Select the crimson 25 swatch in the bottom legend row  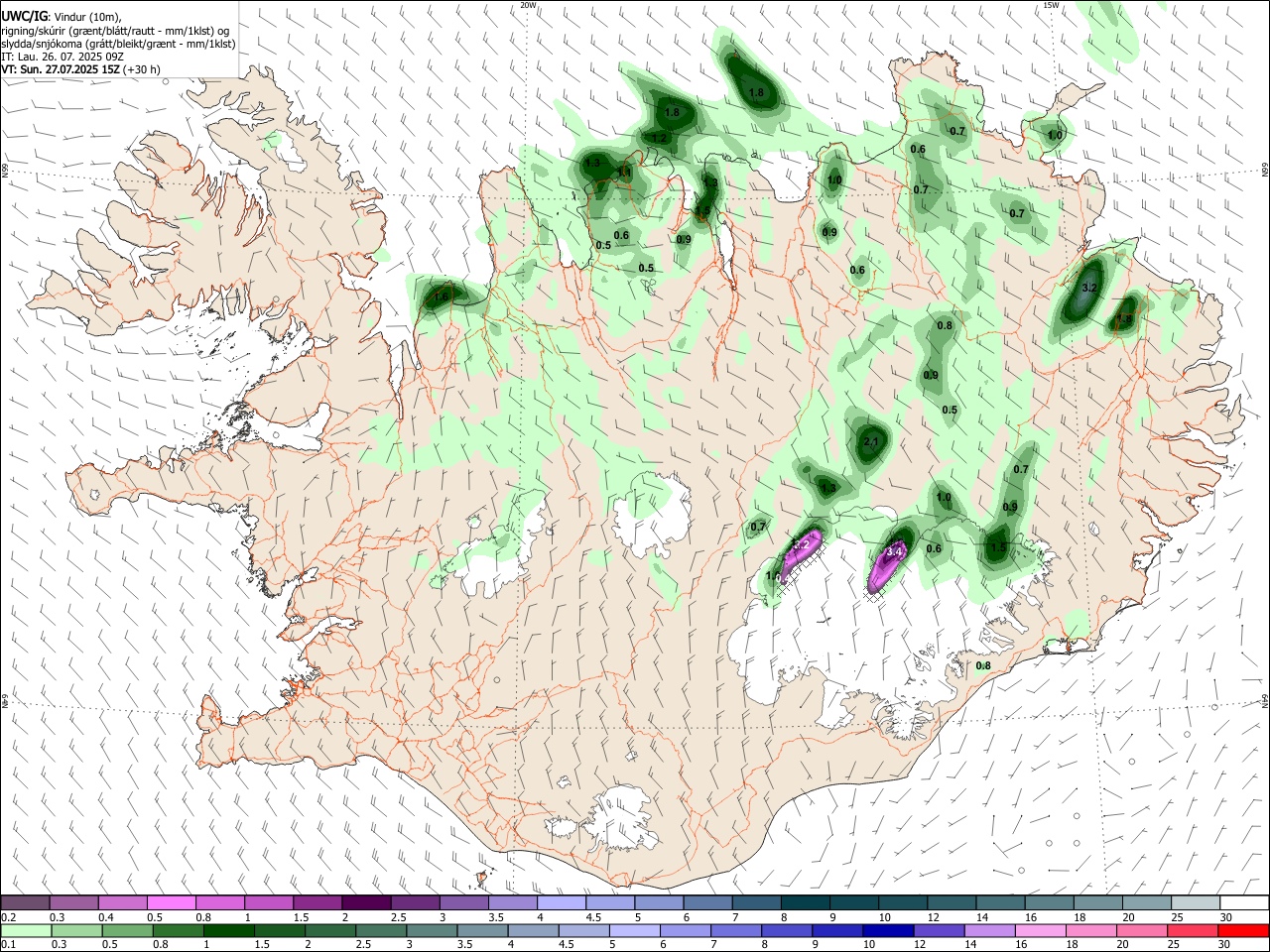(x=1193, y=931)
